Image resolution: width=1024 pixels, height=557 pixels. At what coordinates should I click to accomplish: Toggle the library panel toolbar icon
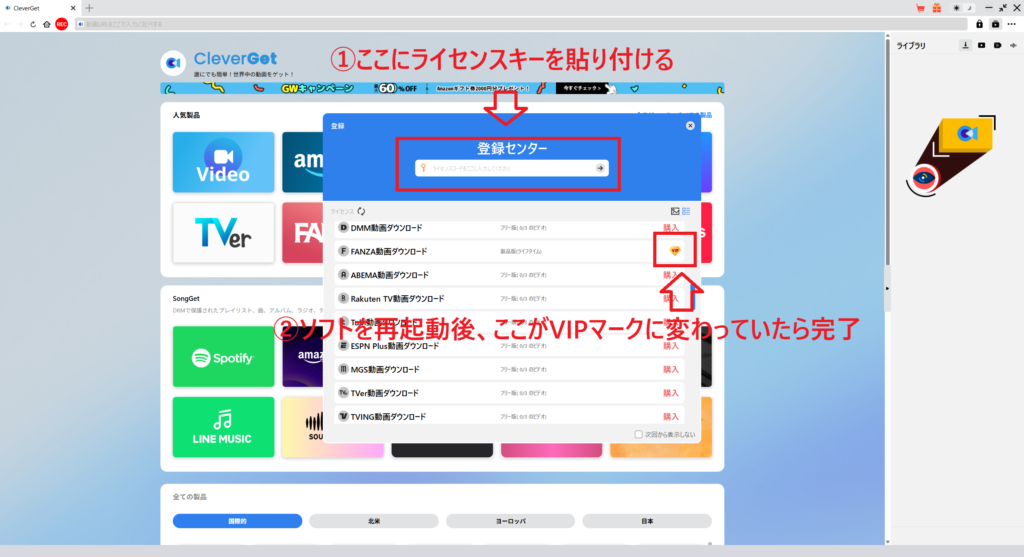pos(995,24)
